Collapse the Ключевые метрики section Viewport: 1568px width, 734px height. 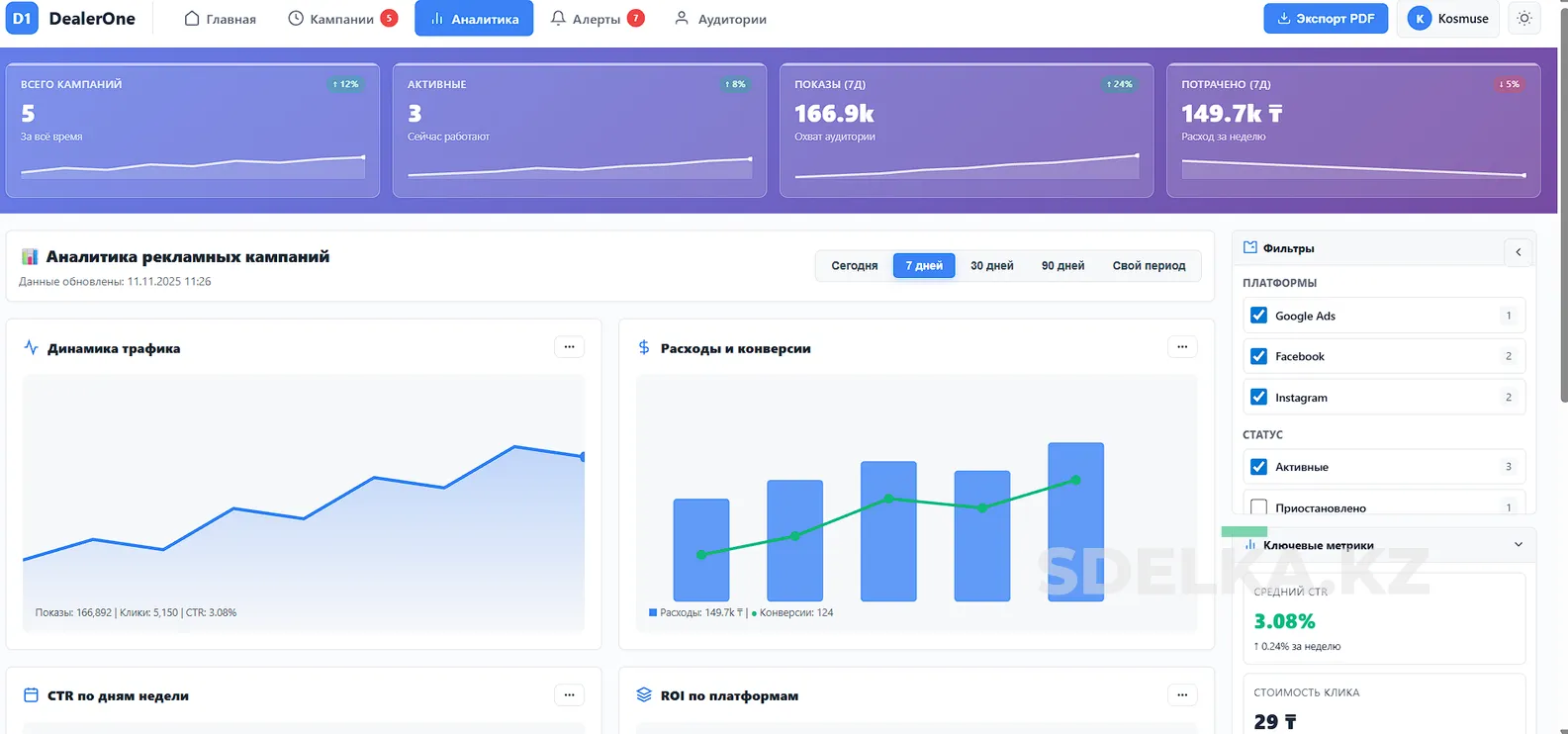(1519, 545)
